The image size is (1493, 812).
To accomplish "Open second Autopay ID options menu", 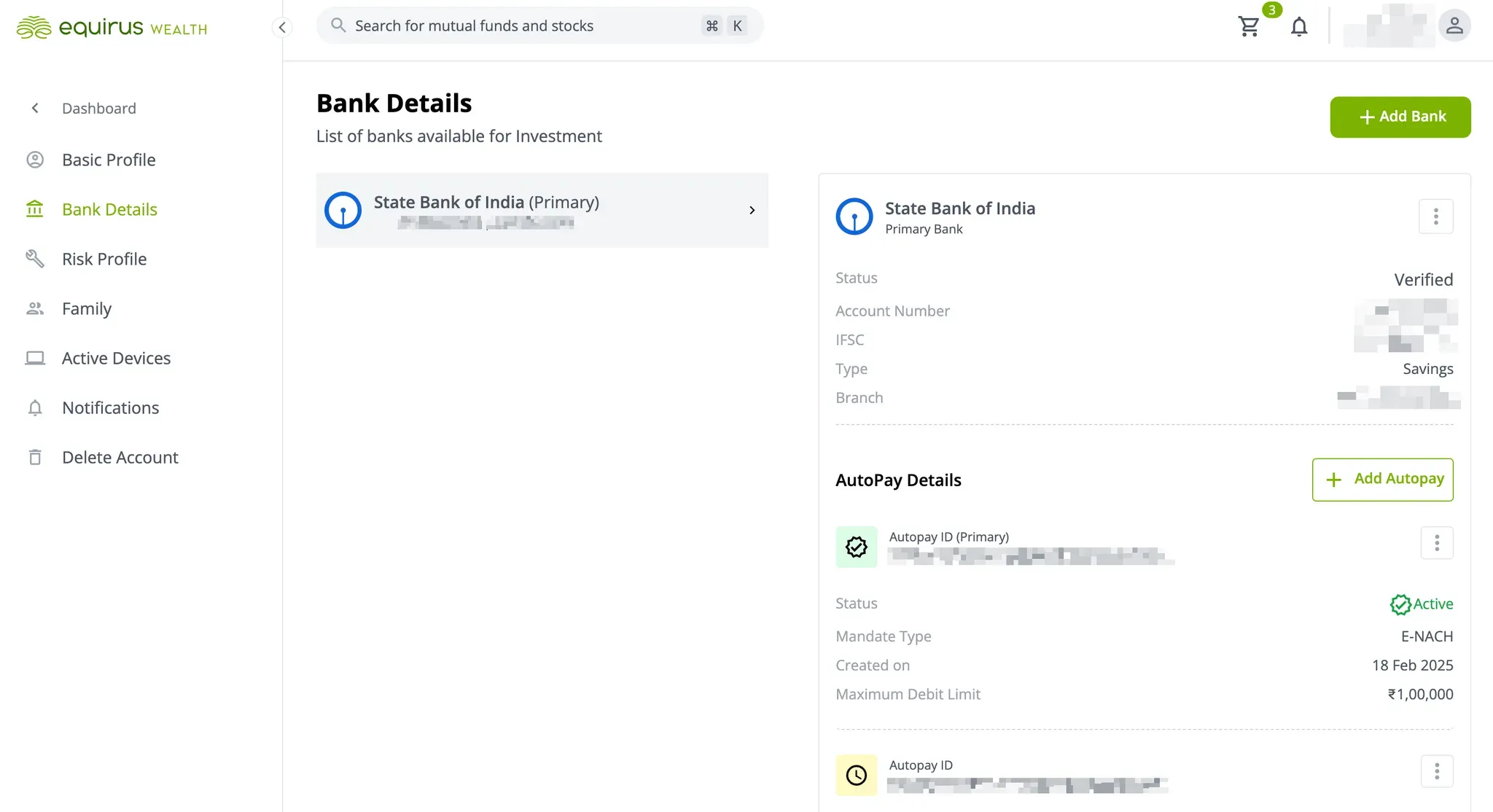I will coord(1436,771).
